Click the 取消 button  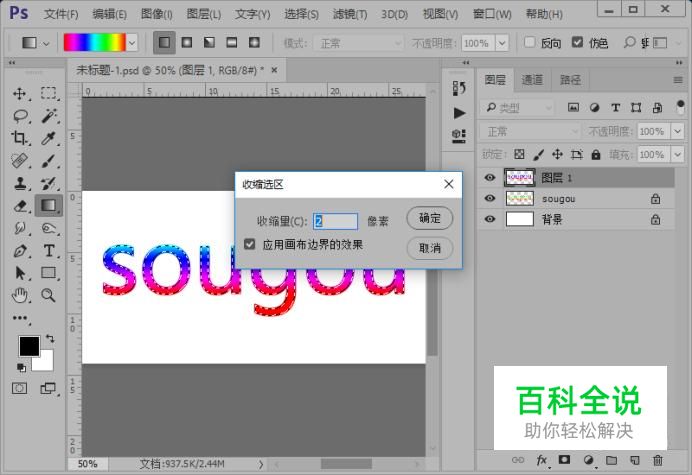click(x=429, y=248)
